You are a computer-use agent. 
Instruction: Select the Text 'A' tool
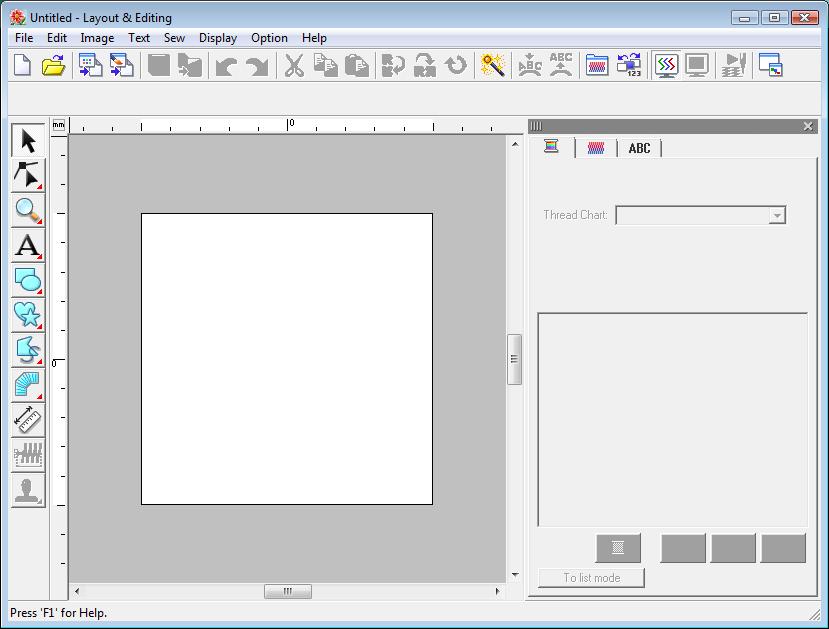tap(28, 245)
